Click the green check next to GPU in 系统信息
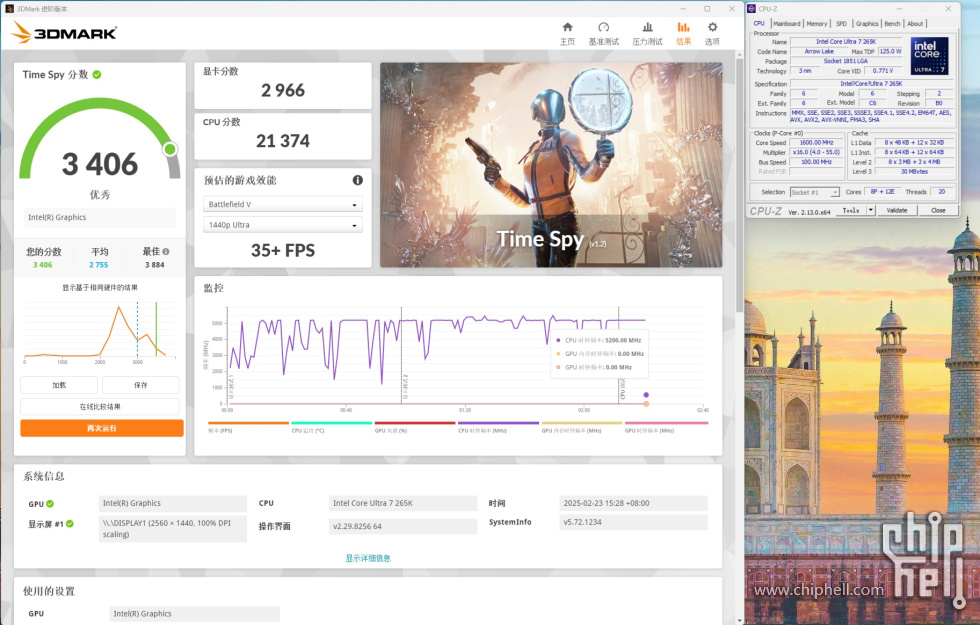 pyautogui.click(x=50, y=504)
